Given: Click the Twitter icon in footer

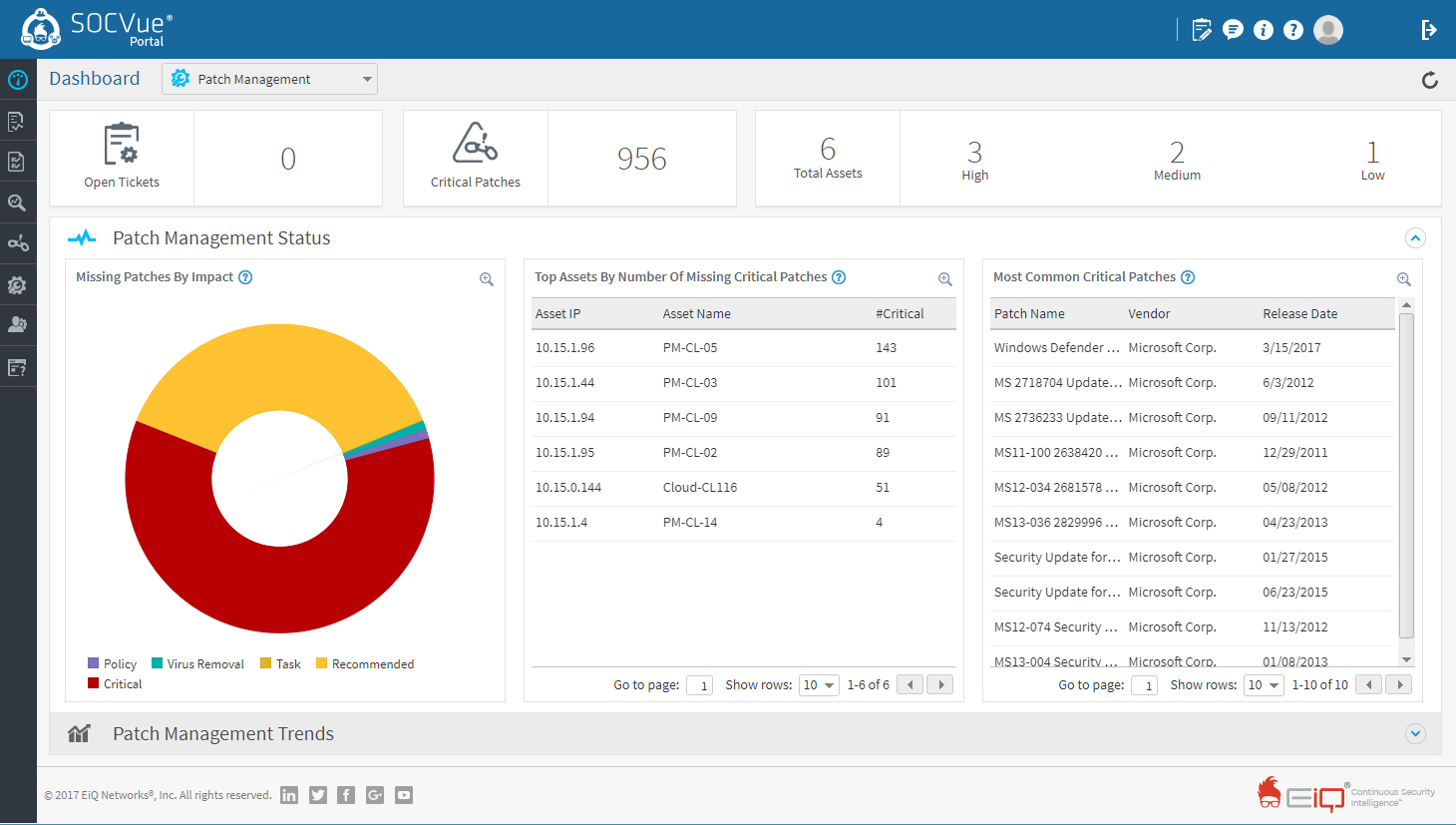Looking at the screenshot, I should point(318,795).
